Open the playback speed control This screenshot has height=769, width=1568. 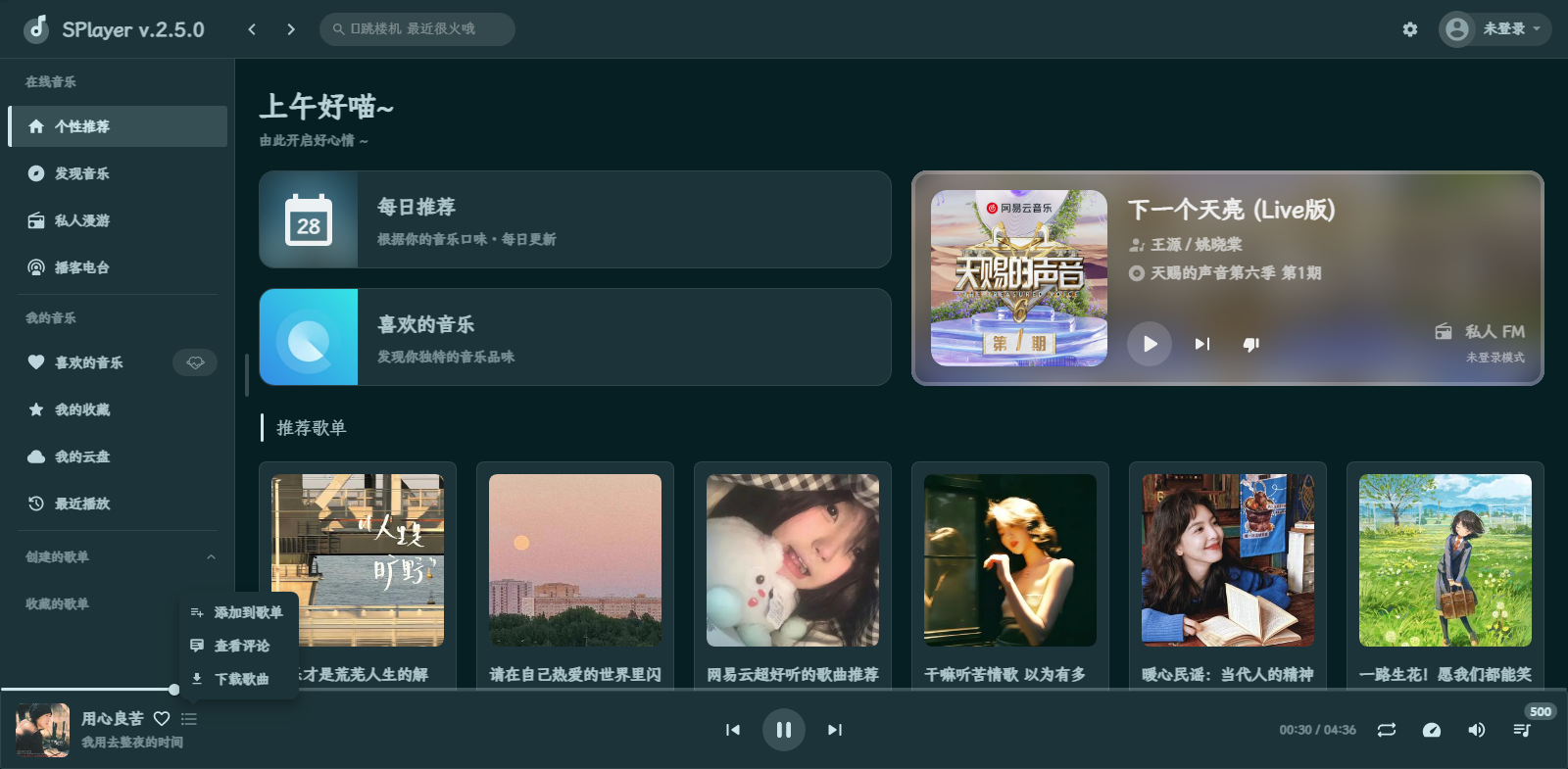pyautogui.click(x=1432, y=730)
